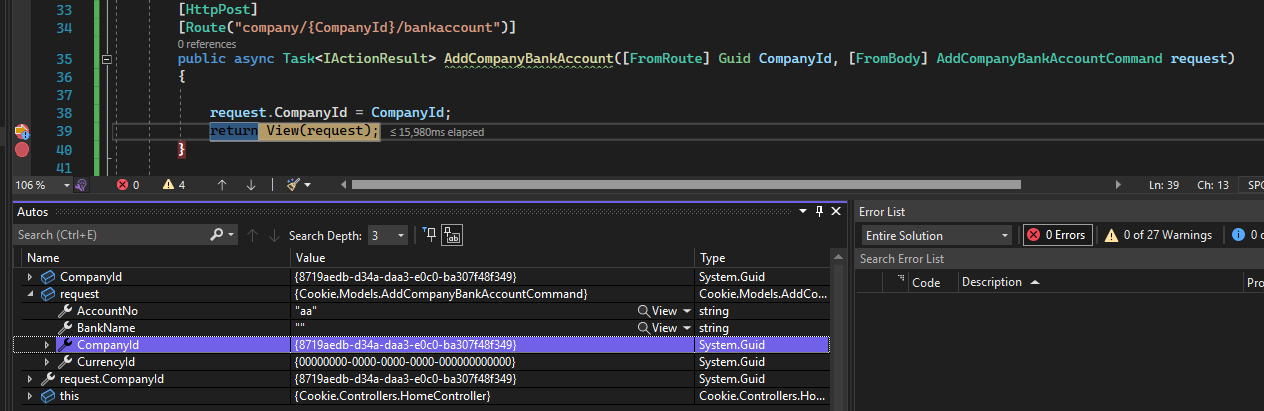The width and height of the screenshot is (1264, 411).
Task: Close the Autos panel
Action: click(838, 212)
